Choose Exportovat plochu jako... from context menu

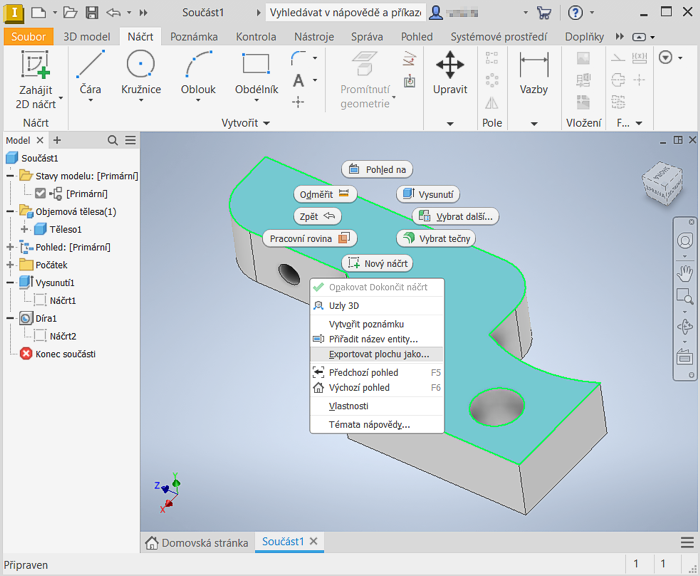coord(378,354)
